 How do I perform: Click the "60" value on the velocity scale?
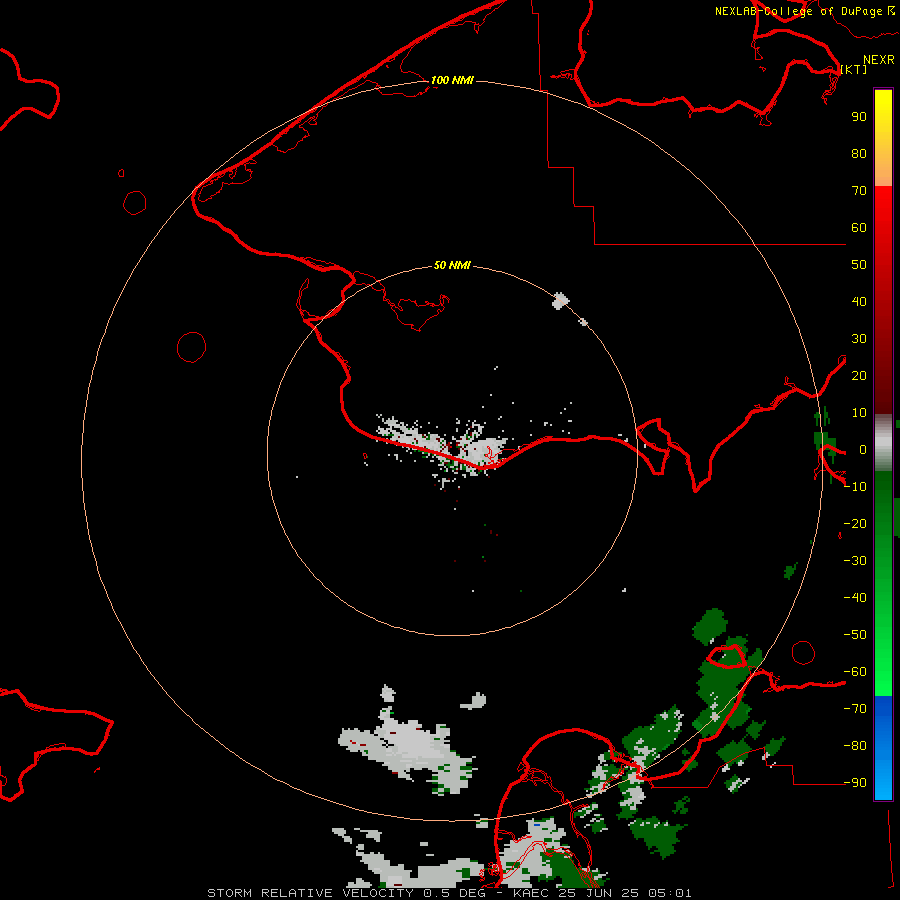click(x=859, y=228)
